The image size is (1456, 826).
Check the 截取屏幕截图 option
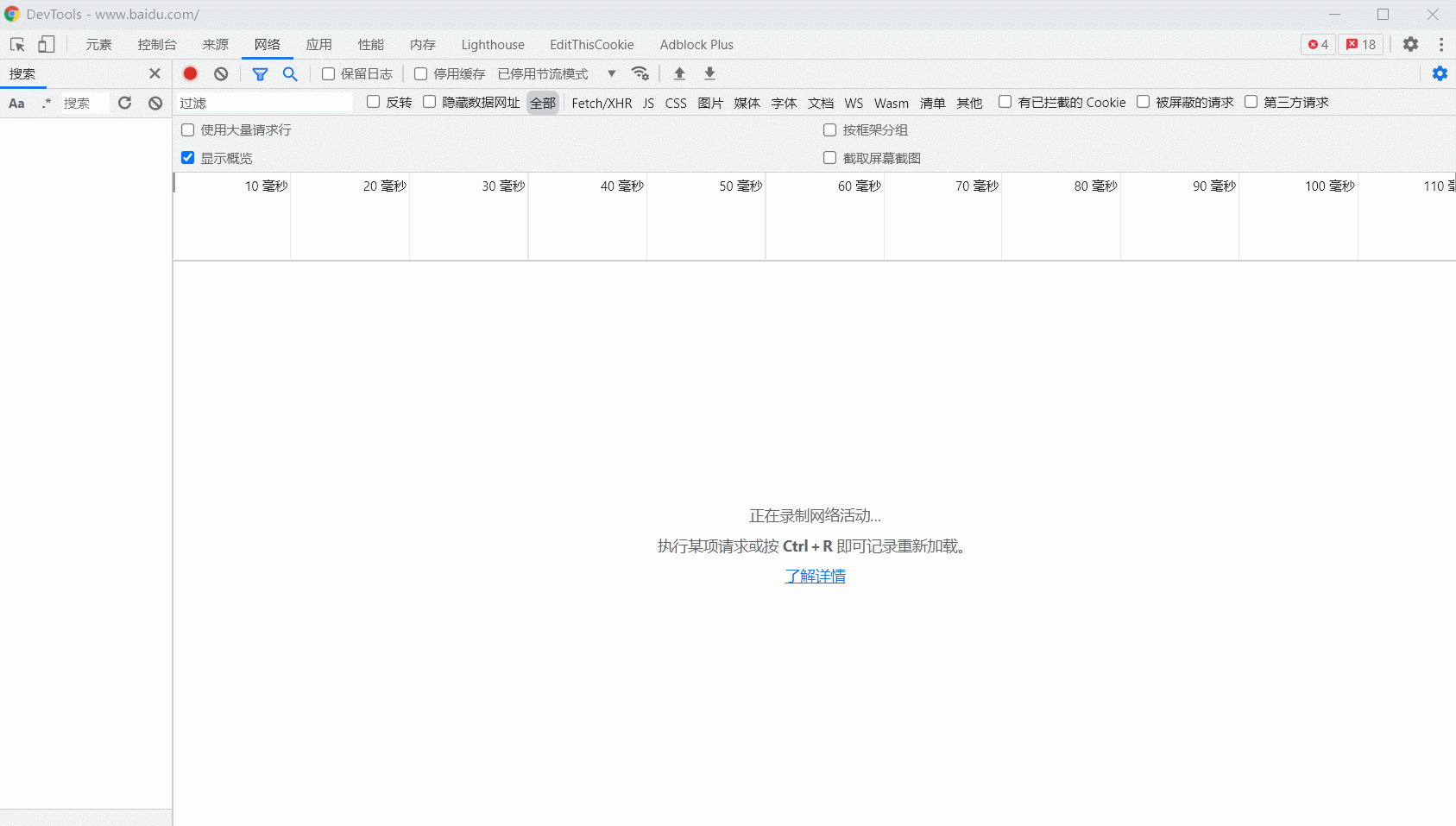pos(829,157)
